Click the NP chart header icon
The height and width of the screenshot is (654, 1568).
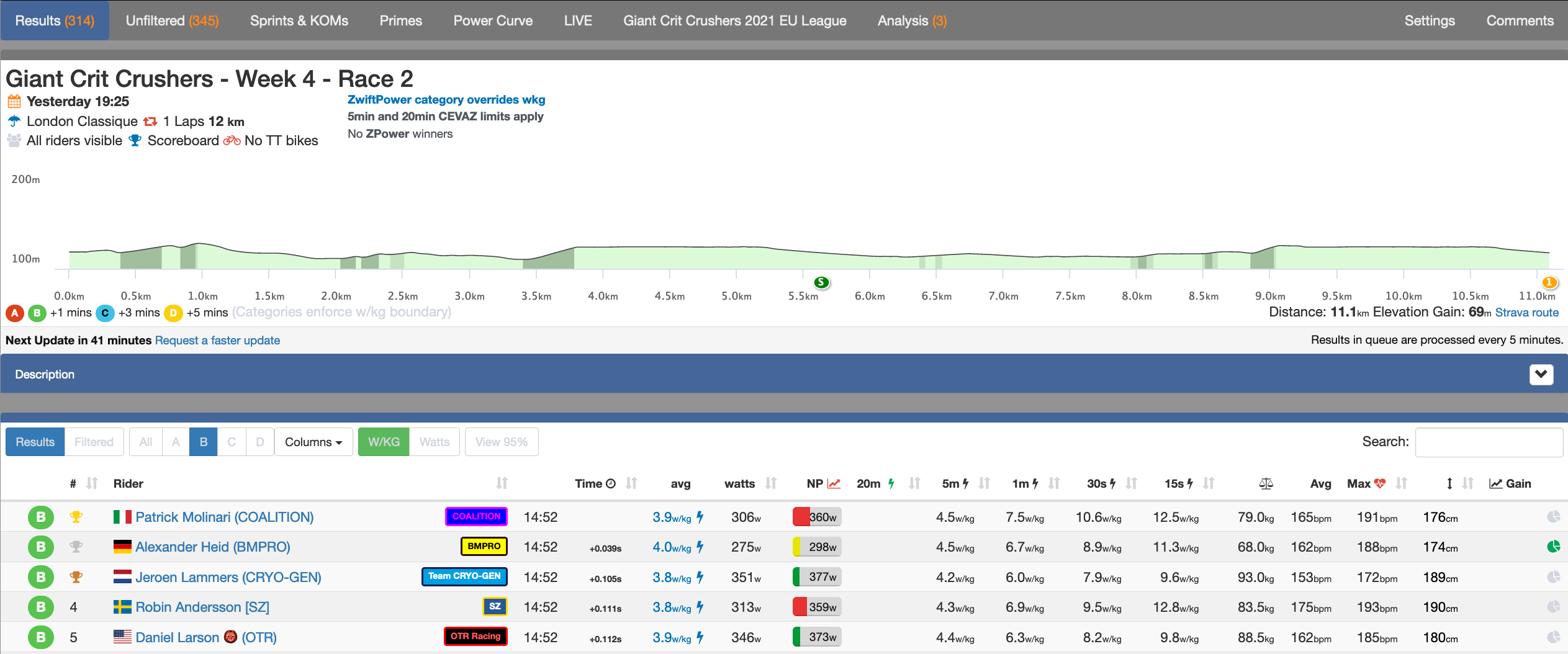pos(834,483)
